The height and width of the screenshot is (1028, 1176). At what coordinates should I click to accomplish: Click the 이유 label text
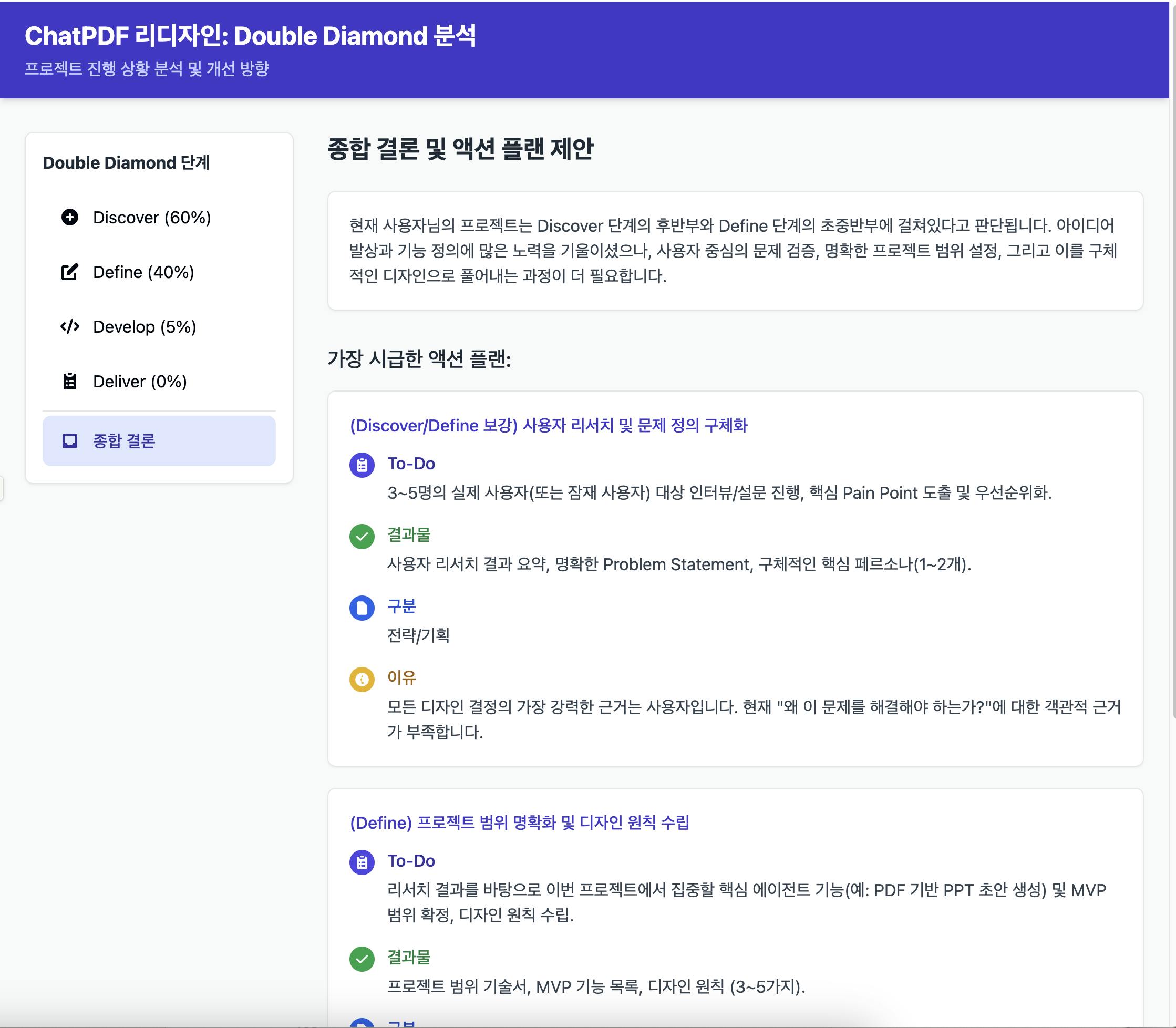[x=401, y=677]
